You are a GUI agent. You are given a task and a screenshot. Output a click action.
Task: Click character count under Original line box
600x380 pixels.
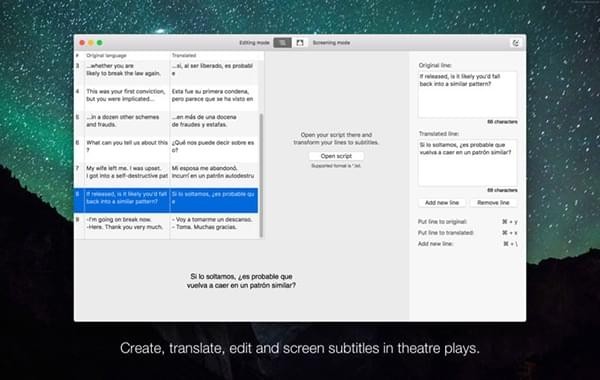click(502, 122)
